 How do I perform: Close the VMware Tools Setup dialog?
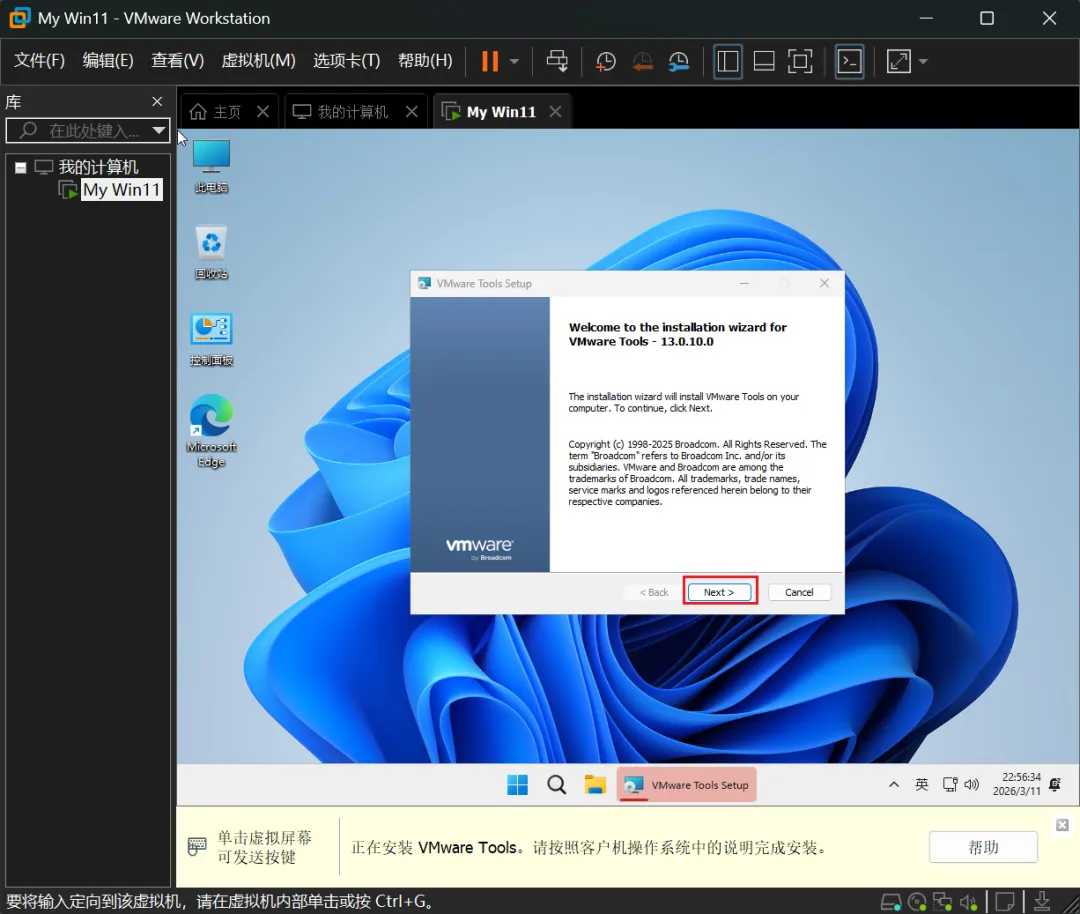point(824,283)
